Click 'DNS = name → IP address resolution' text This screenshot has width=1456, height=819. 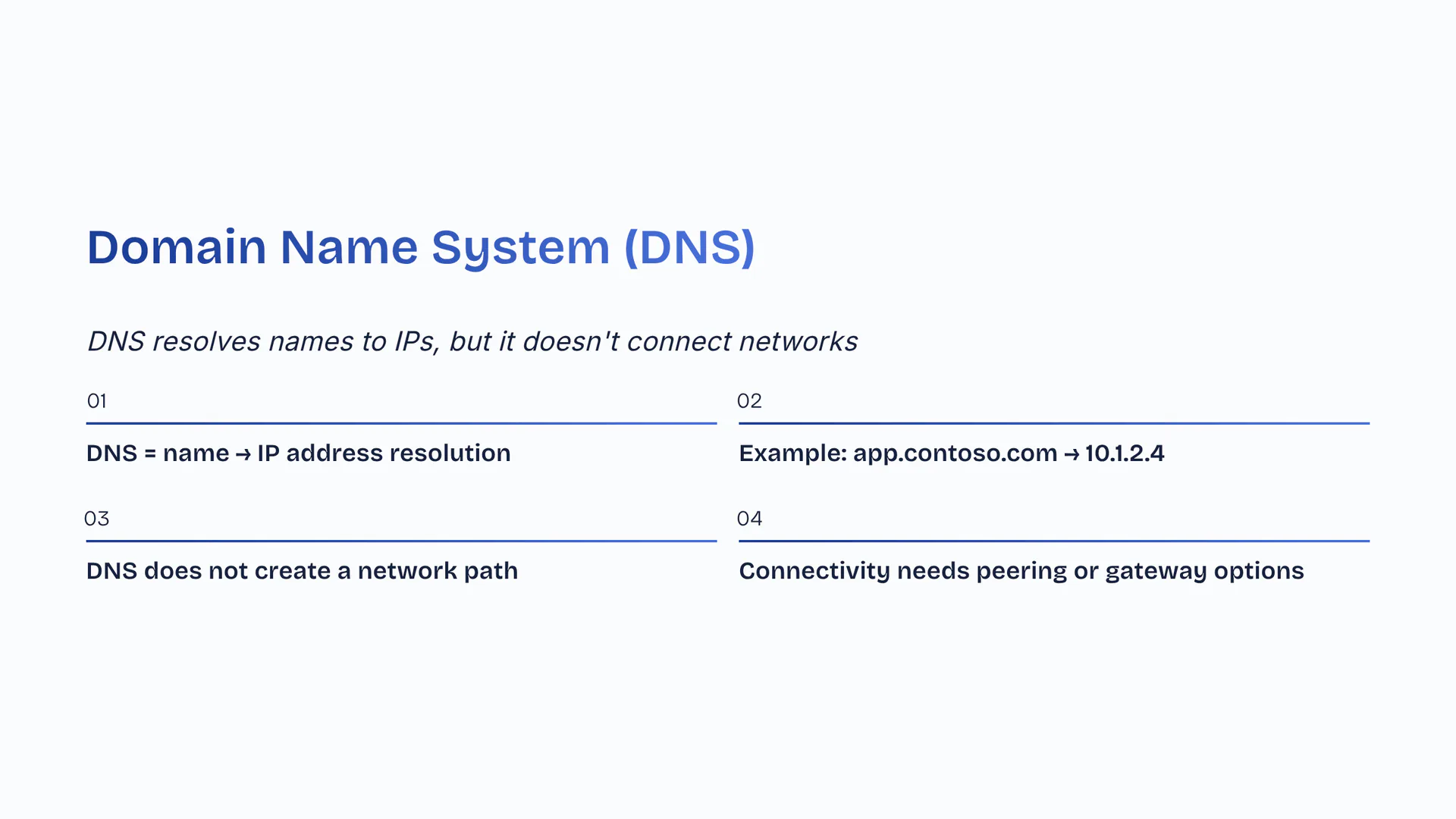coord(298,453)
